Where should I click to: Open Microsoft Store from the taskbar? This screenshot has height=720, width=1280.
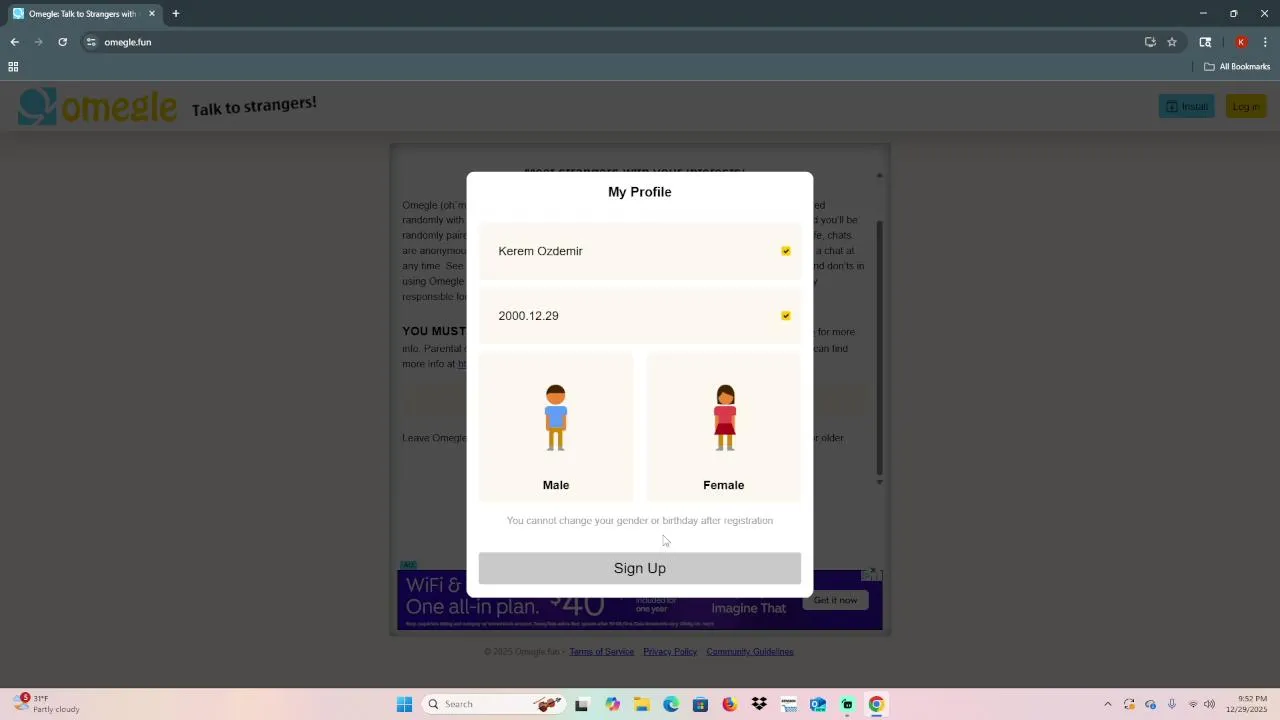(700, 704)
